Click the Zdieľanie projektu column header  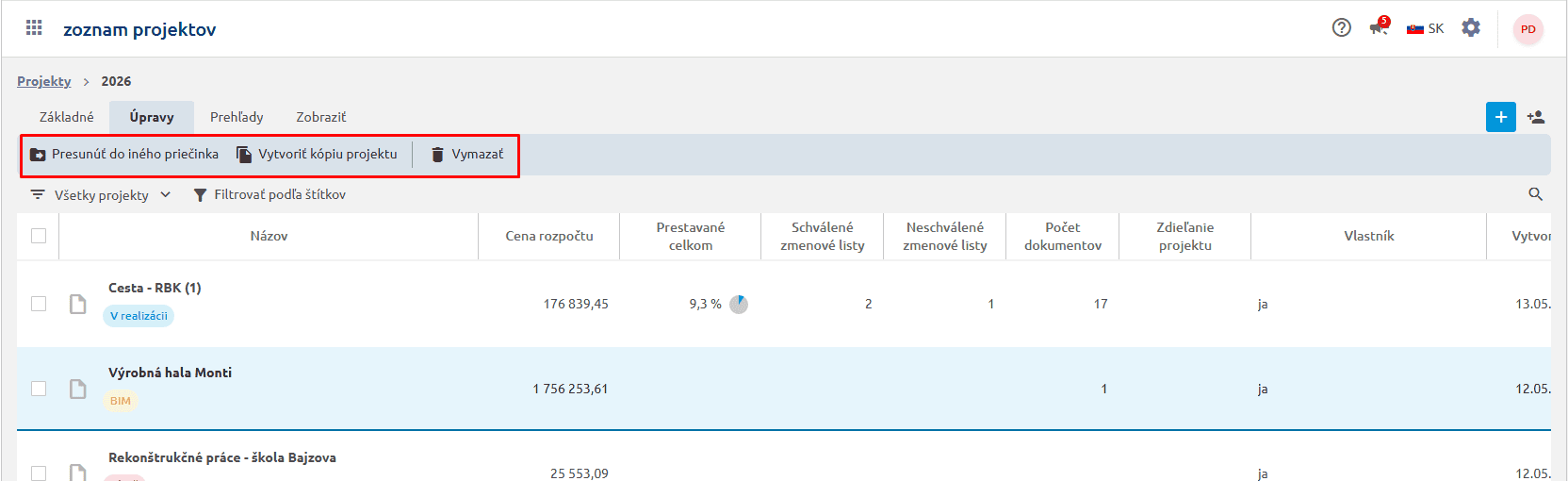[1185, 236]
